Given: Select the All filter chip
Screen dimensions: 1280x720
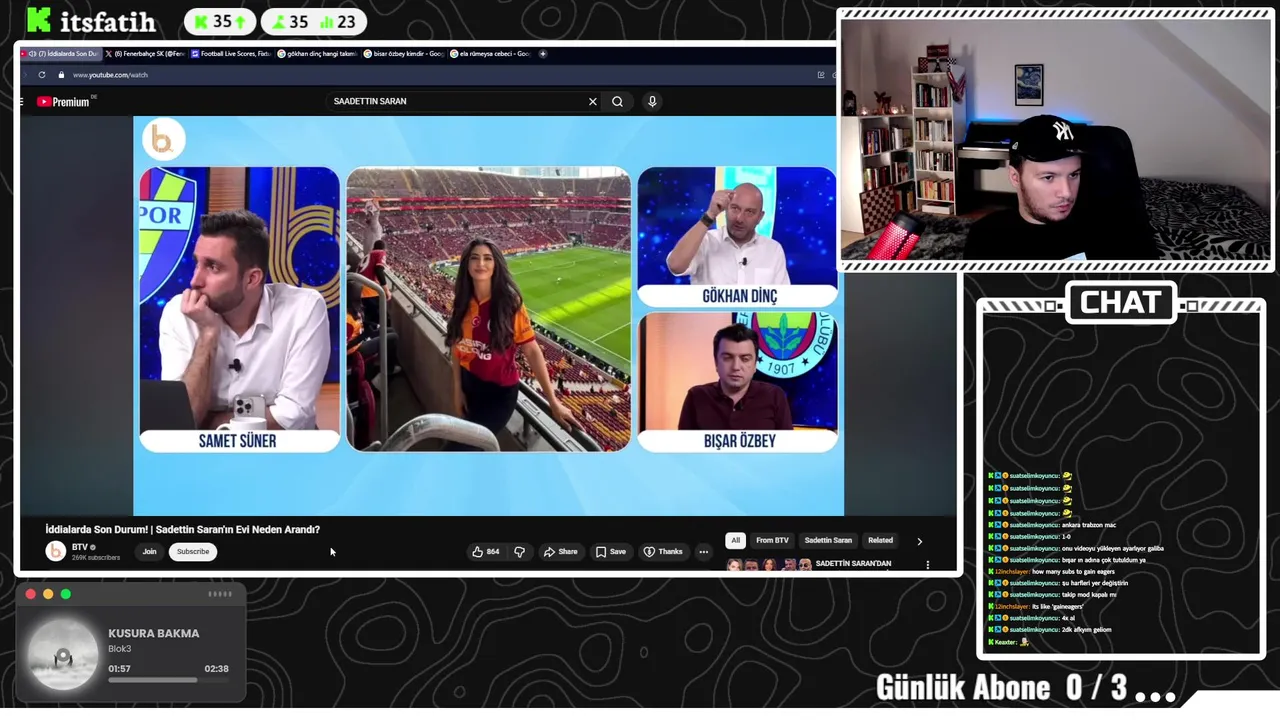Looking at the screenshot, I should pos(735,540).
